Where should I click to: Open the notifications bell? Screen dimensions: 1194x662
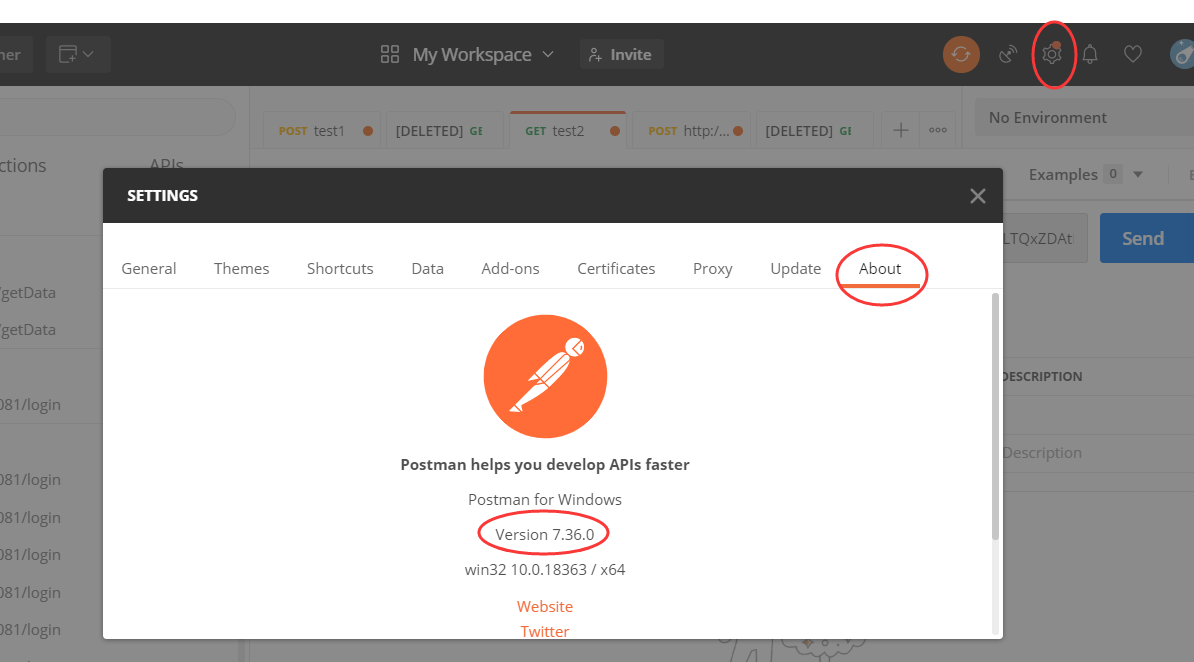1090,55
